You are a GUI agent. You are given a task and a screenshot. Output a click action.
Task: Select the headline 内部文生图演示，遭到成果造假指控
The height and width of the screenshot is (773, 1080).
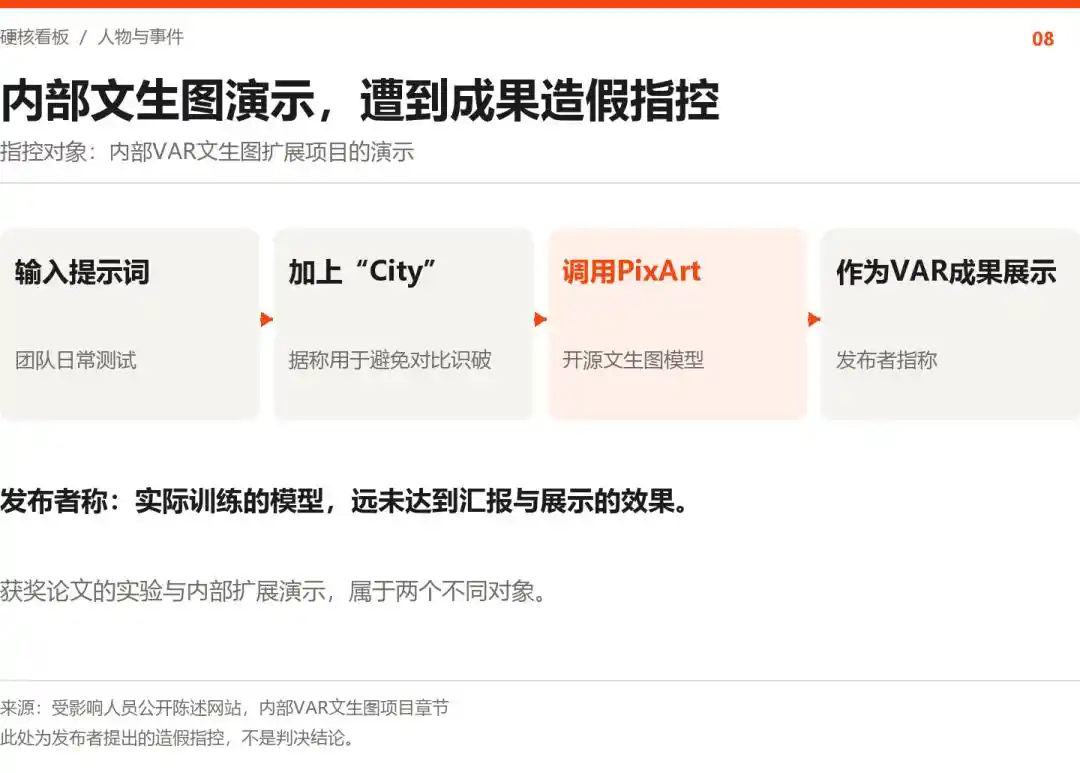tap(360, 101)
